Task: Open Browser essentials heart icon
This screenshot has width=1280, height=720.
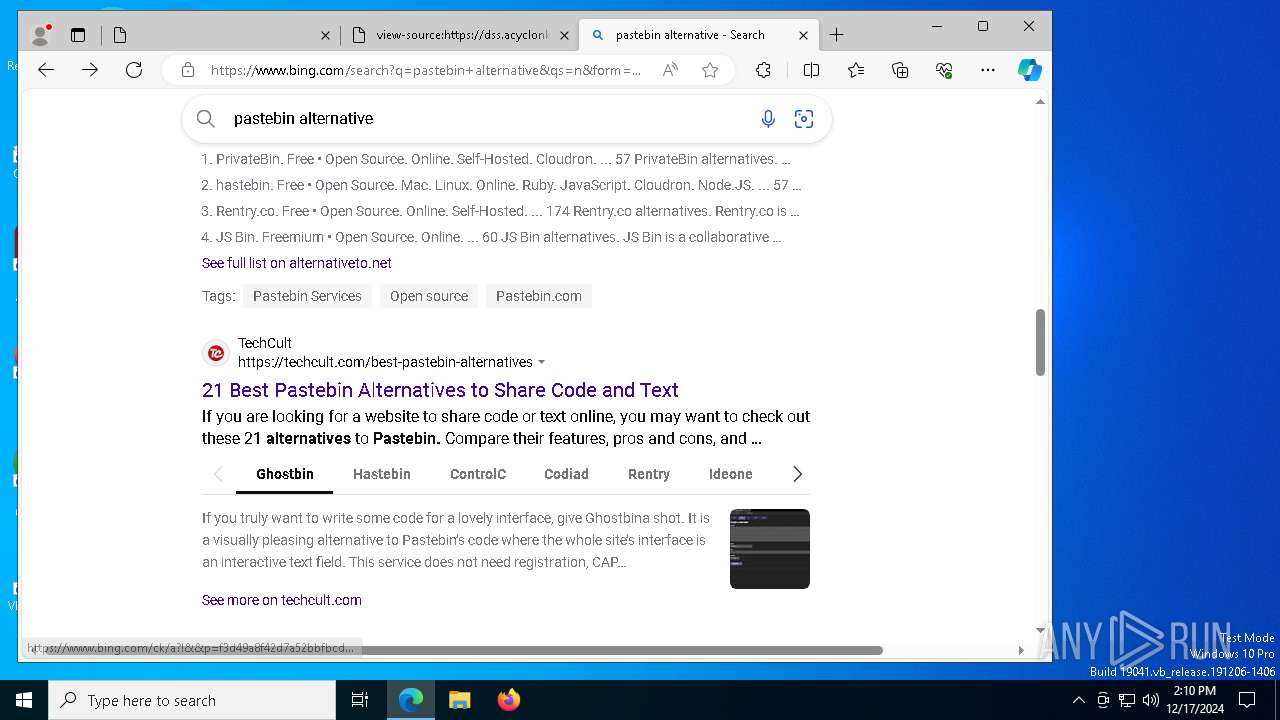Action: [x=944, y=70]
